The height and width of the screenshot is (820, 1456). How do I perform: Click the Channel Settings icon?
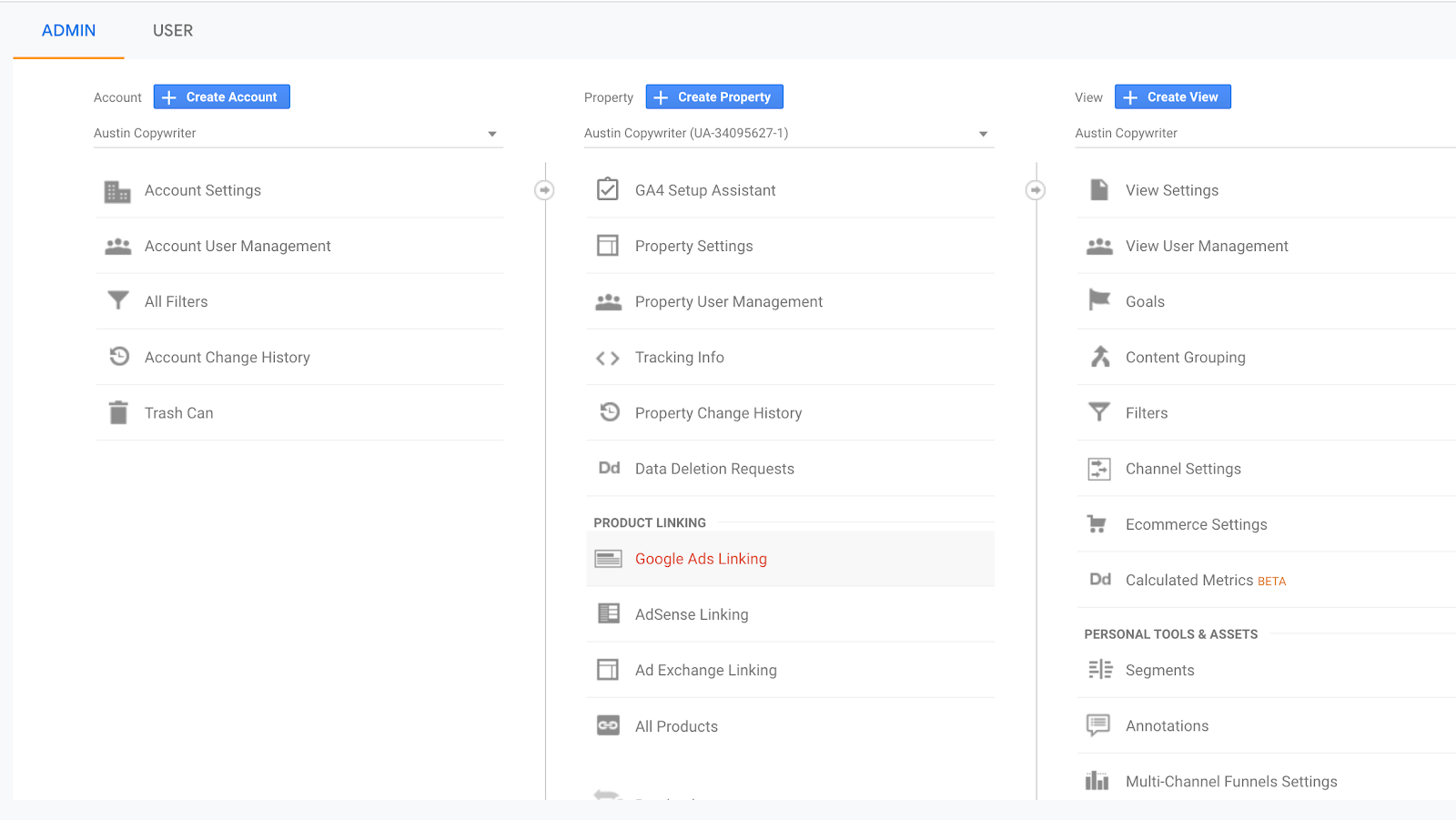[1099, 469]
